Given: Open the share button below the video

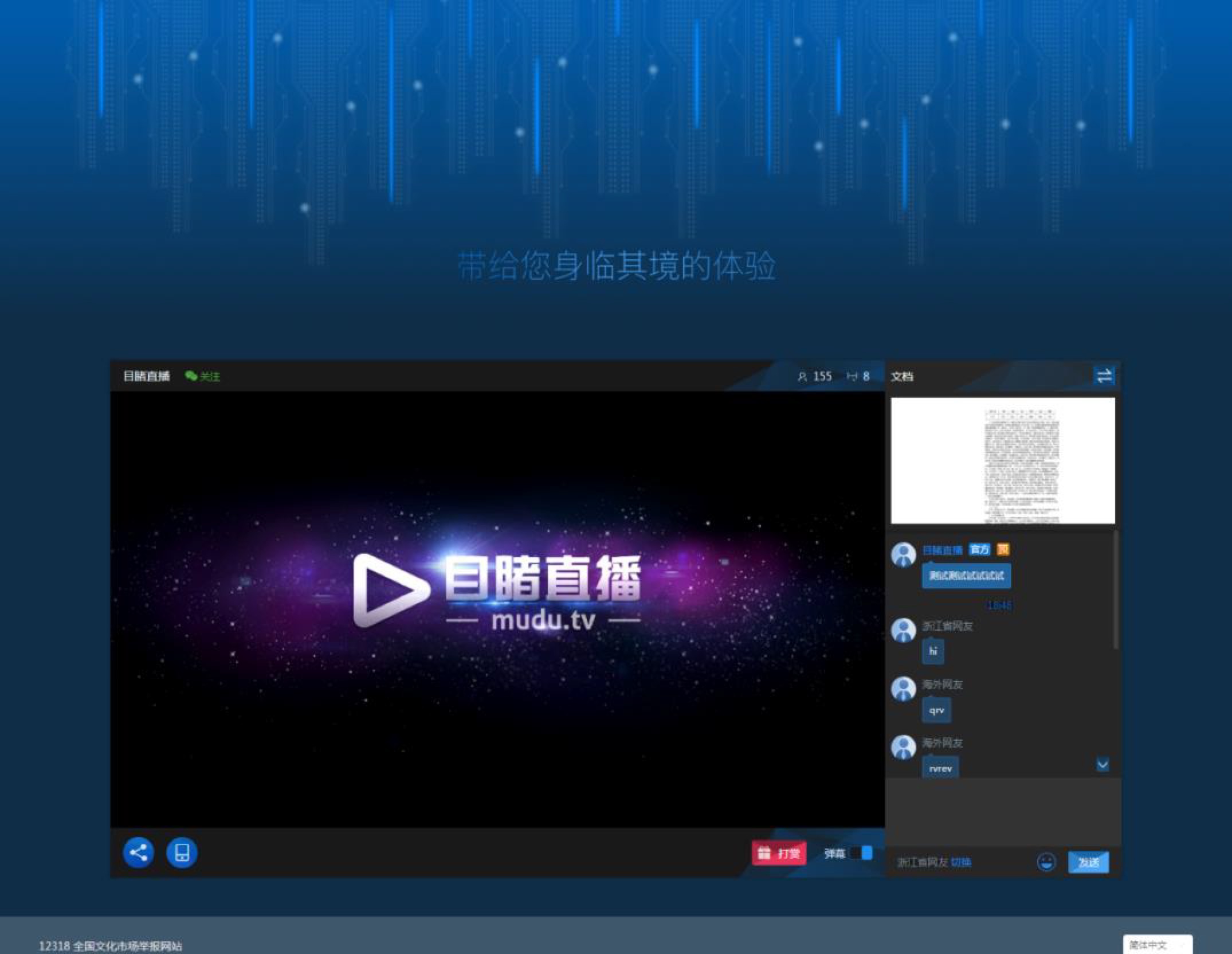Looking at the screenshot, I should coord(138,853).
